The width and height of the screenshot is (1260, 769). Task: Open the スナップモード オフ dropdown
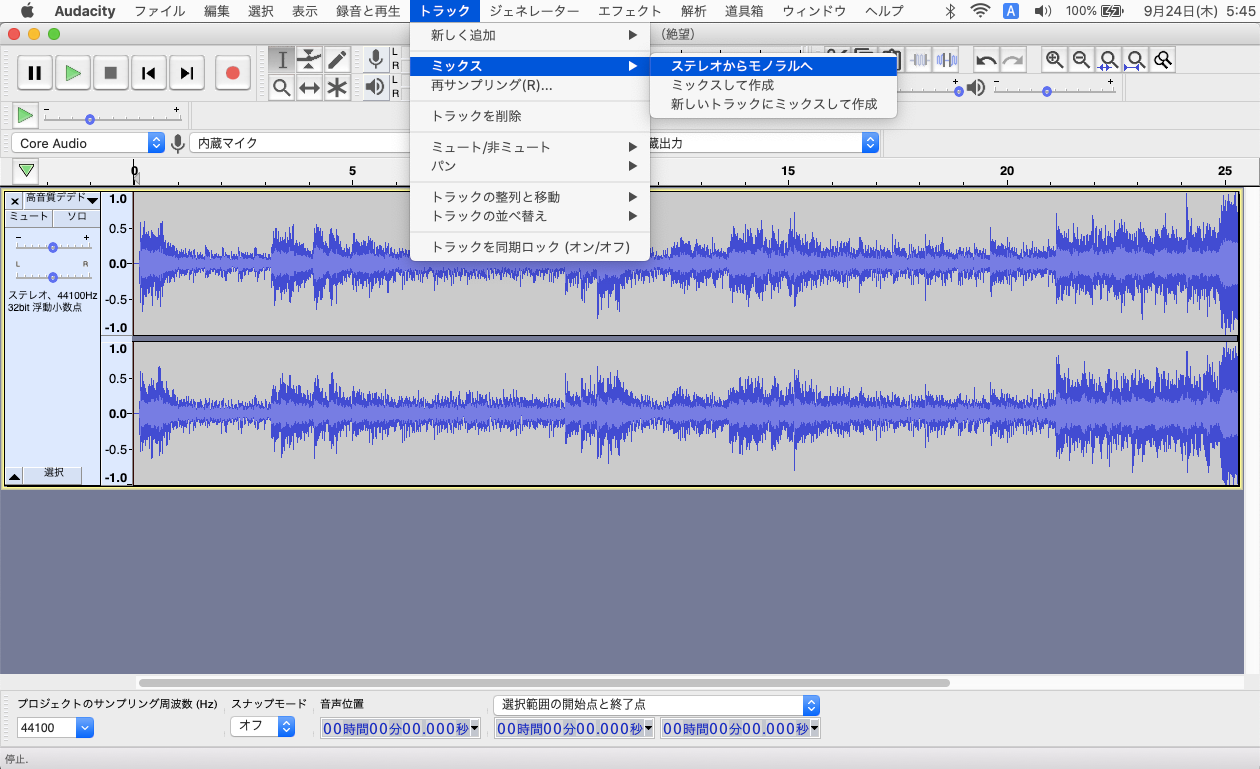[x=263, y=726]
